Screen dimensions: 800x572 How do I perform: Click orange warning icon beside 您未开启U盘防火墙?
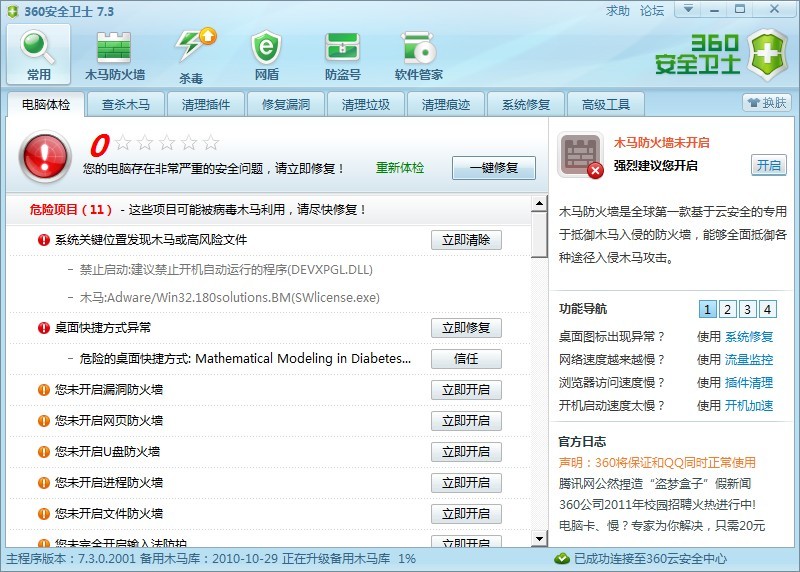44,452
